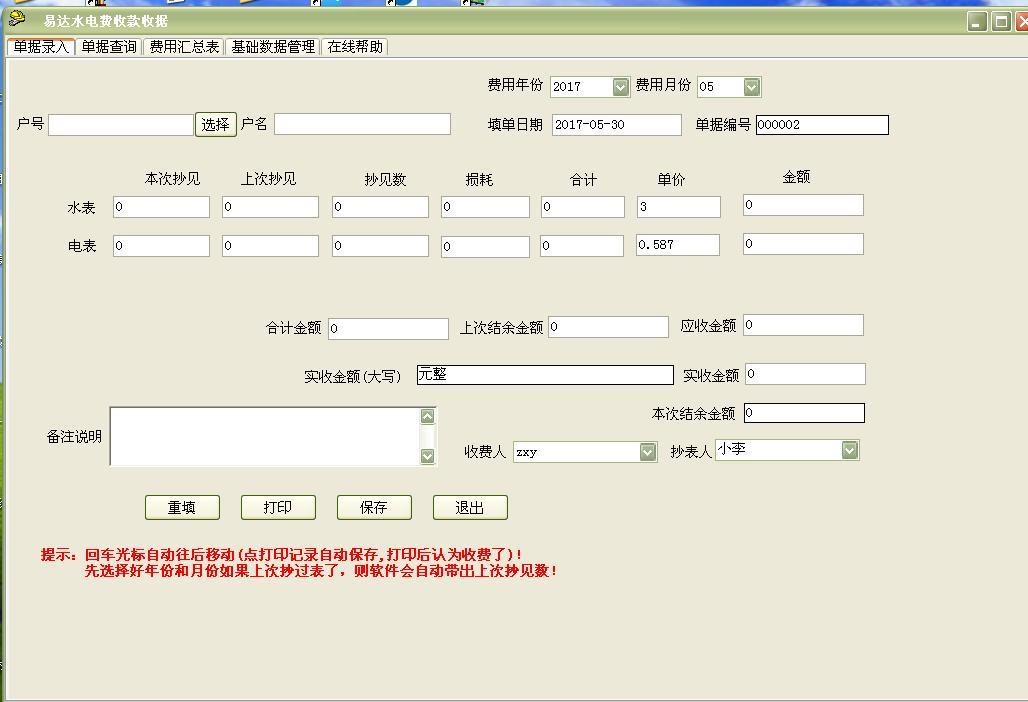The height and width of the screenshot is (702, 1028).
Task: Click the 实收金额 numeric field
Action: [x=805, y=374]
